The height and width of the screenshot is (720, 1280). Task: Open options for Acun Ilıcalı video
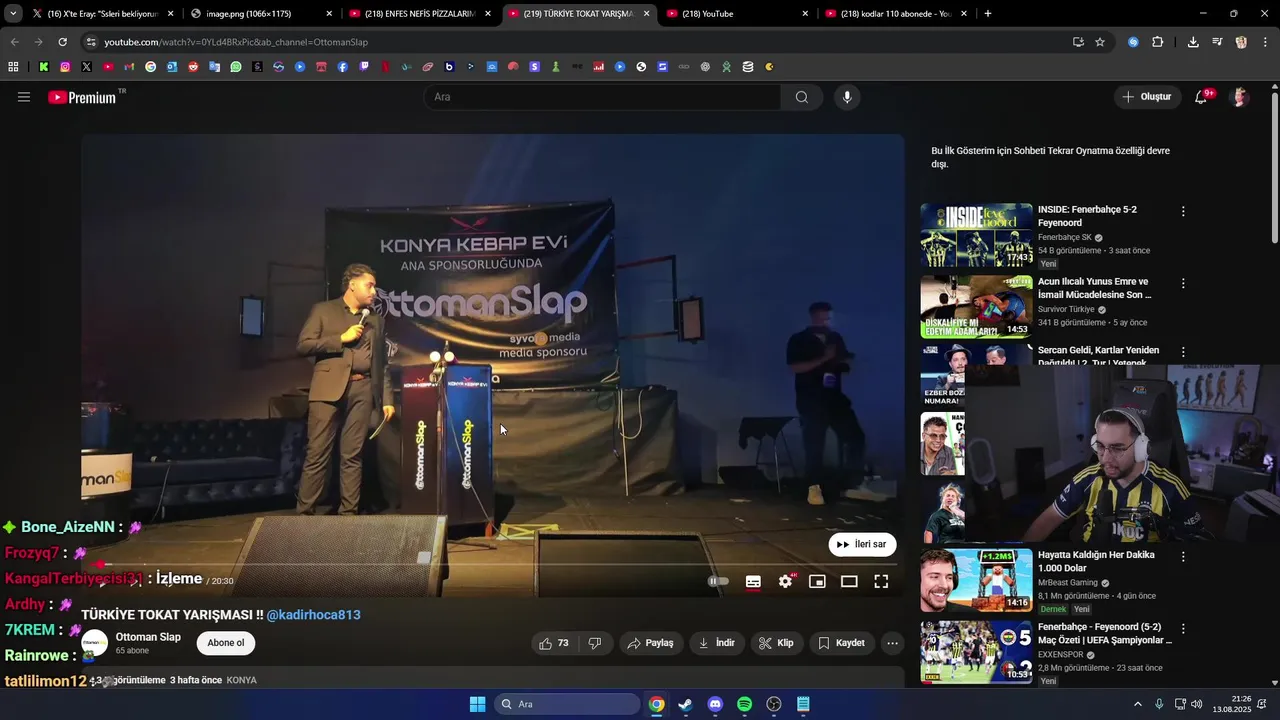tap(1183, 284)
